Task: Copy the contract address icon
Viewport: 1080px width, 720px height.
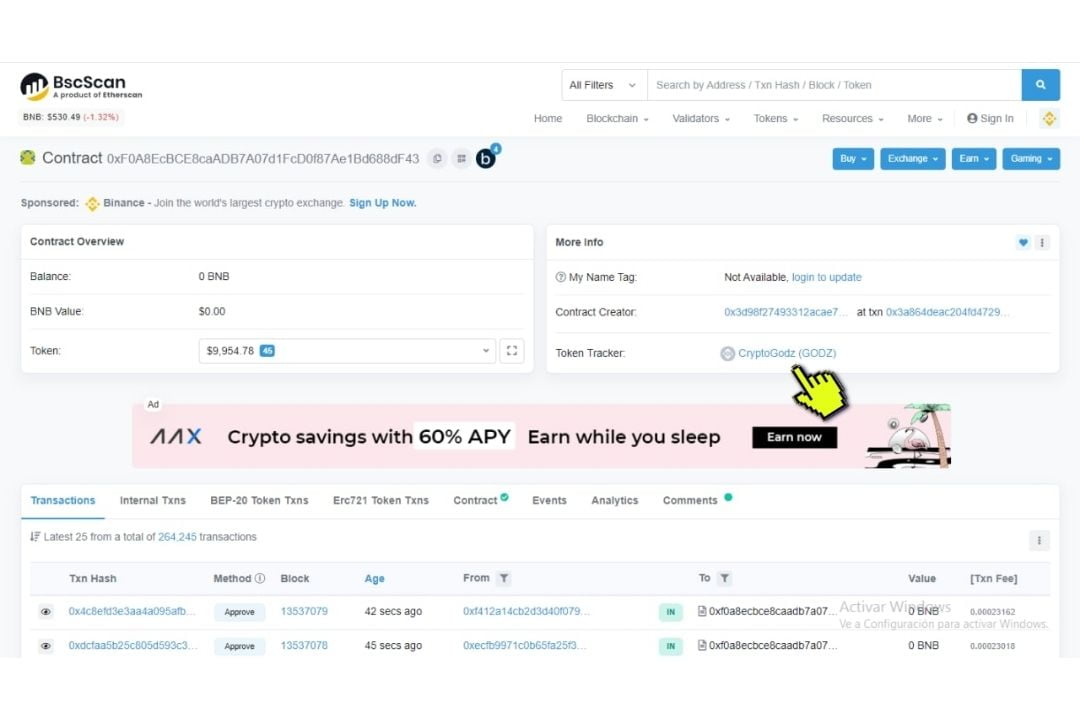Action: pos(437,158)
